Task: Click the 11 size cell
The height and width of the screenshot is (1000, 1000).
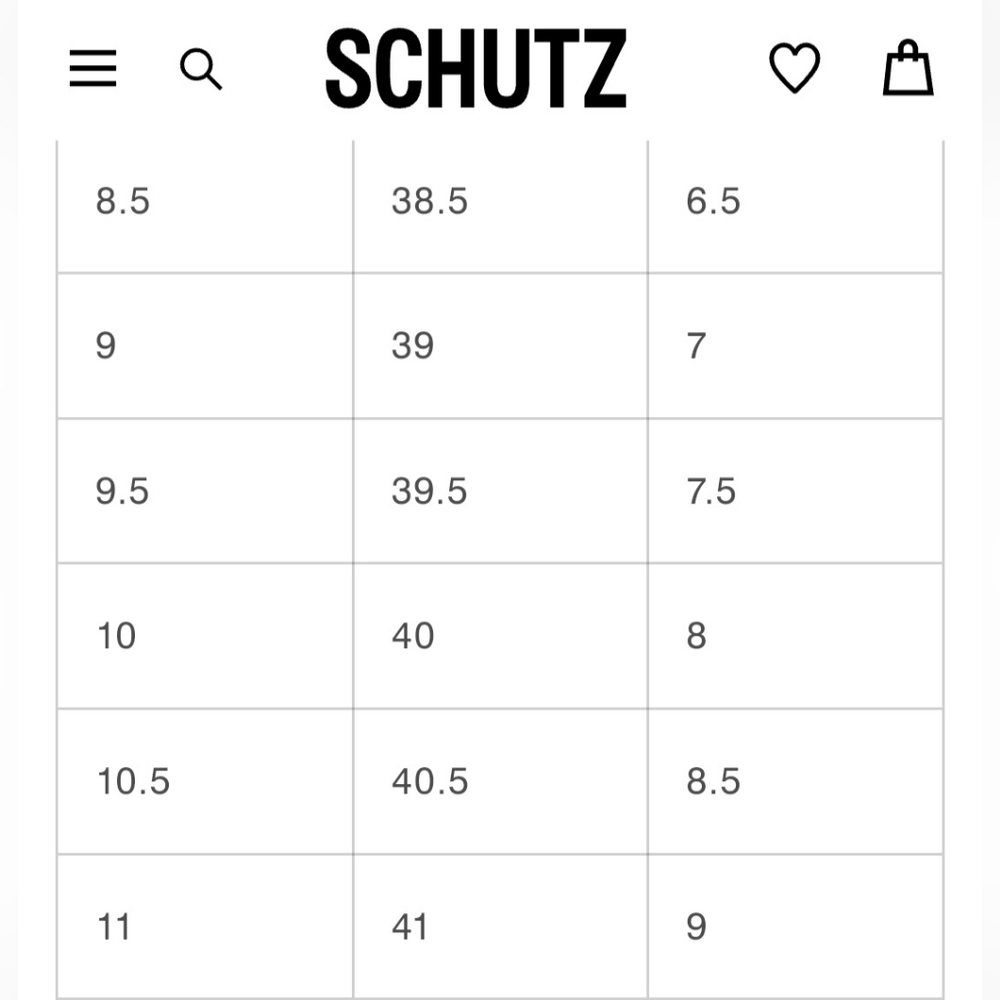Action: (x=205, y=927)
